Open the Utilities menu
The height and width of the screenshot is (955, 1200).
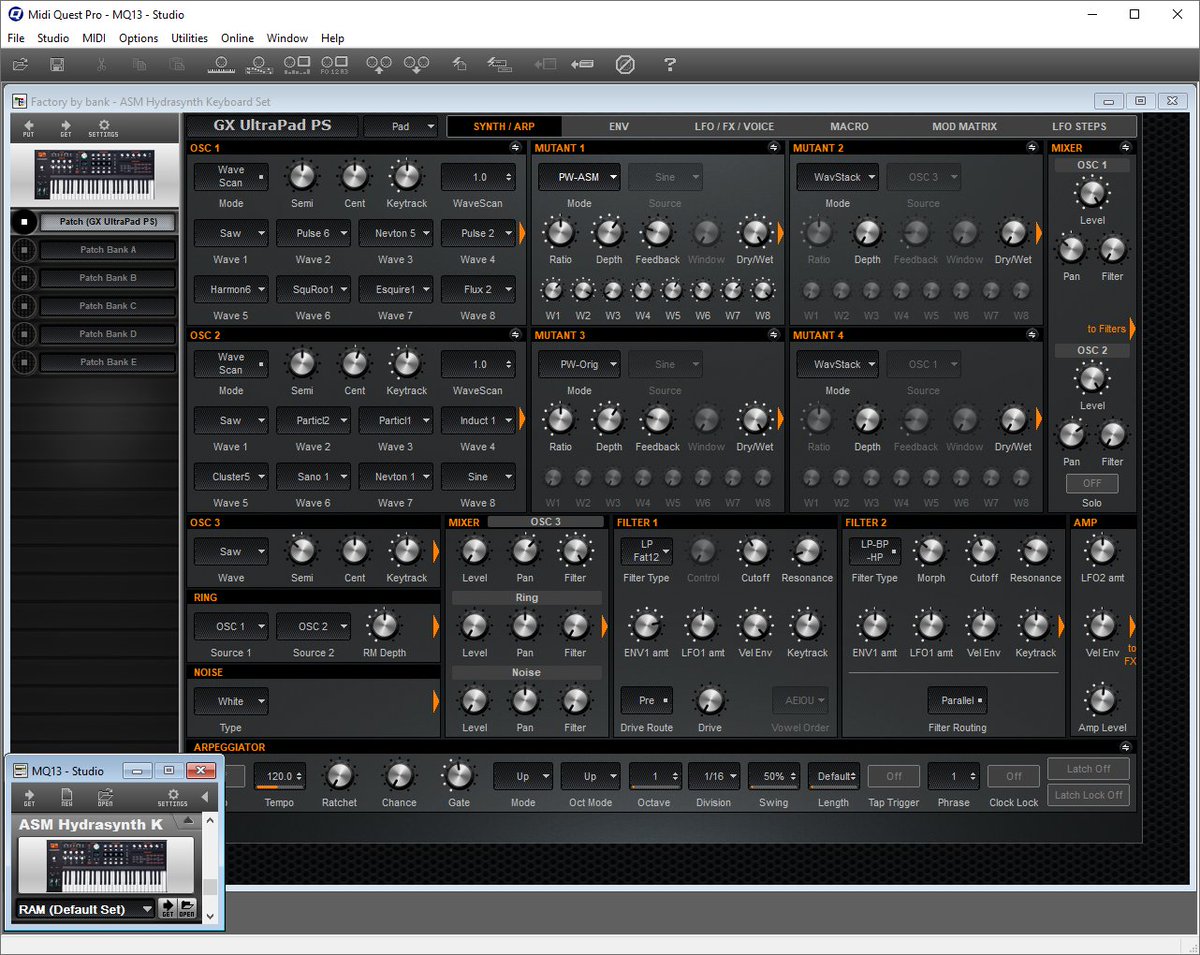[x=189, y=38]
